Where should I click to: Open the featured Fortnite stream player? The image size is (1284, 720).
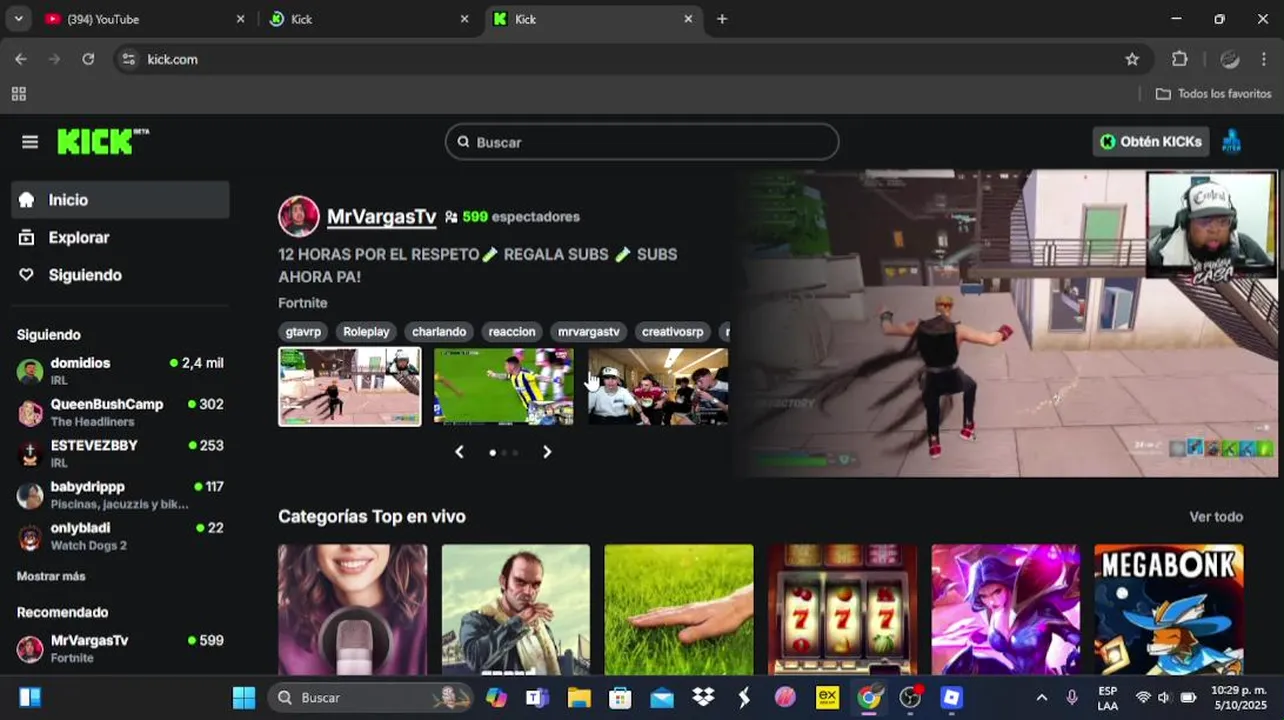click(x=1007, y=323)
